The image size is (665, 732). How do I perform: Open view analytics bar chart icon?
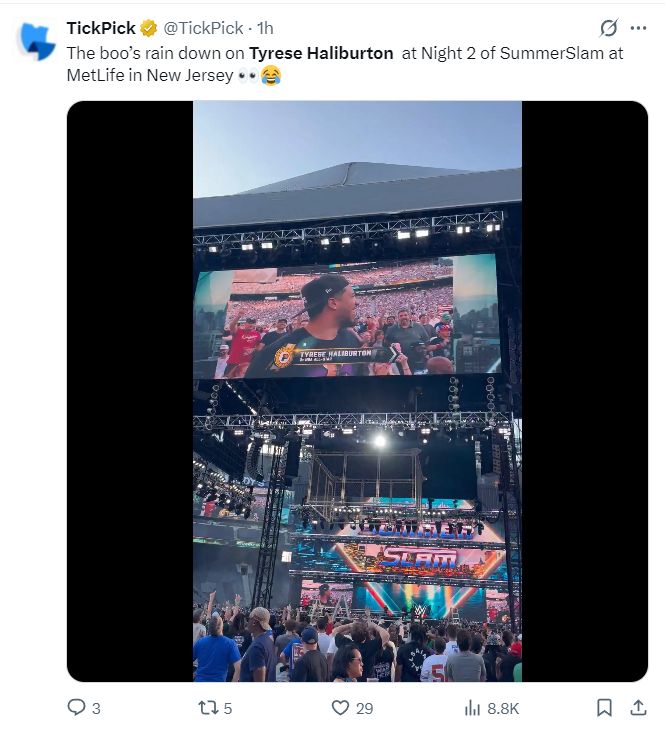pyautogui.click(x=472, y=708)
